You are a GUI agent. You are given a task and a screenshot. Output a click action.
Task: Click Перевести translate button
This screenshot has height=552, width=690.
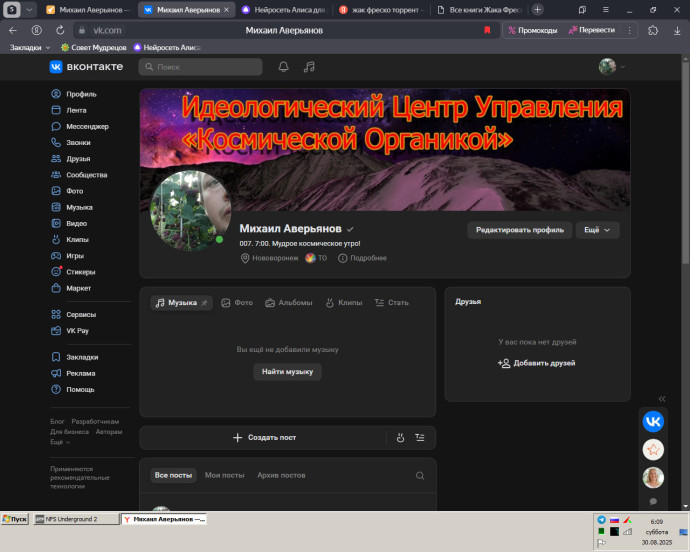point(591,30)
